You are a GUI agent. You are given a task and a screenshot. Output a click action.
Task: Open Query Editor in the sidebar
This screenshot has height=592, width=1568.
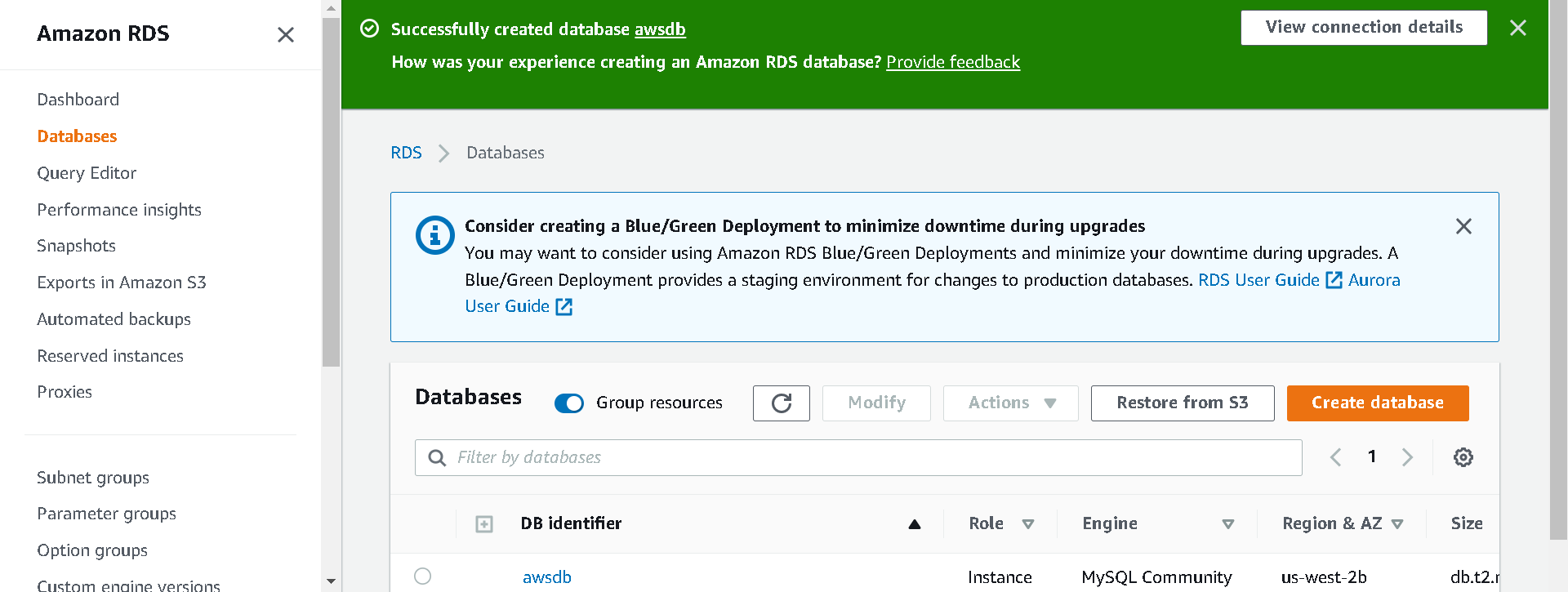point(87,173)
